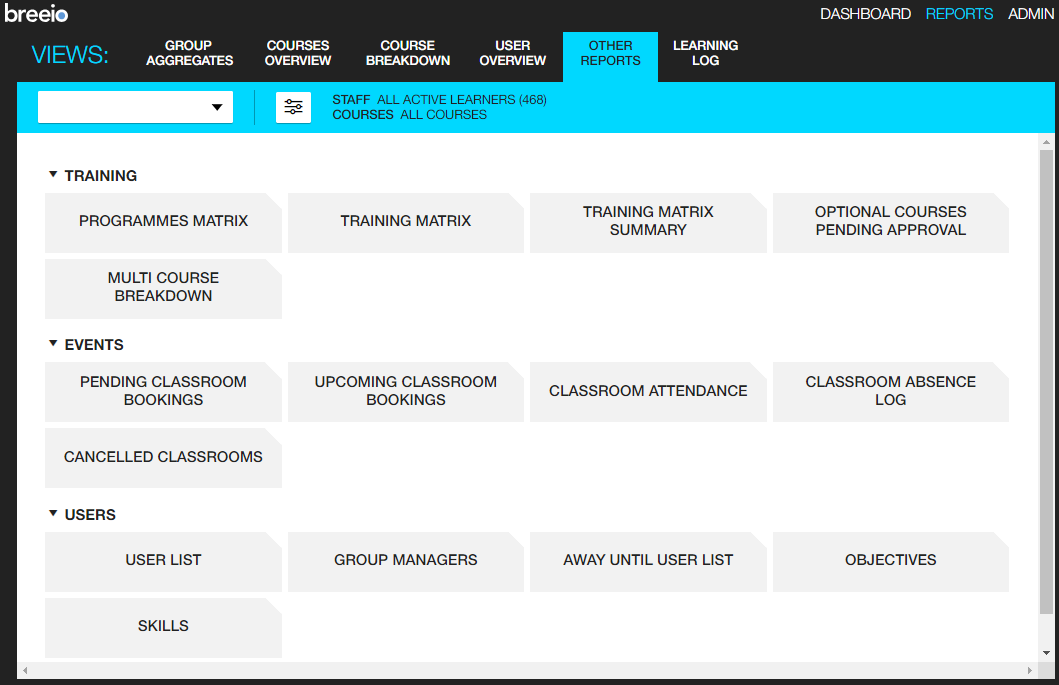This screenshot has width=1059, height=685.
Task: Switch to the Group Aggregates view
Action: (189, 53)
